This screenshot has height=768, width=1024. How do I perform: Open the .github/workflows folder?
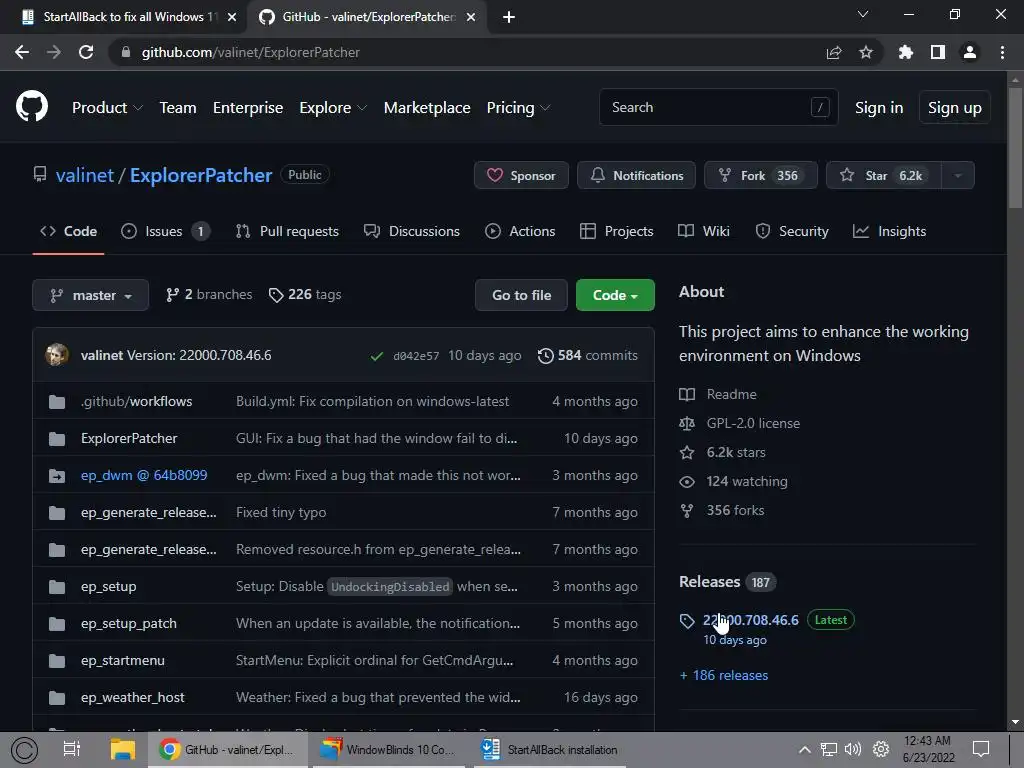[136, 401]
